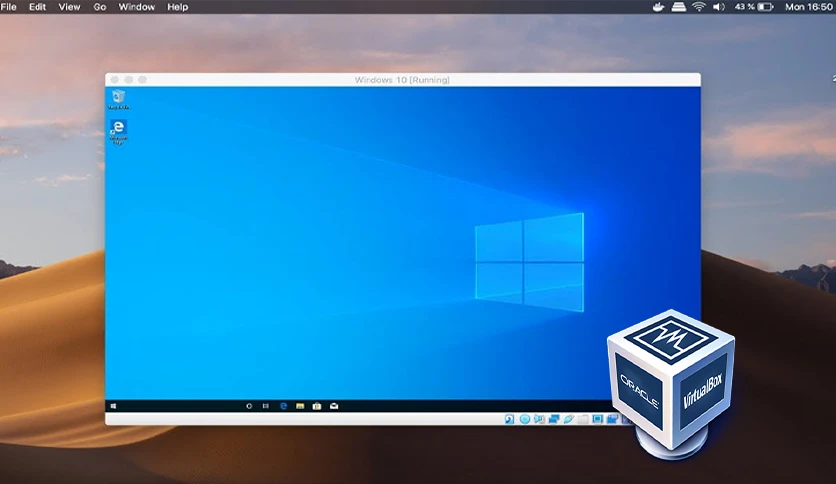Open Mail app from the taskbar

(x=334, y=406)
